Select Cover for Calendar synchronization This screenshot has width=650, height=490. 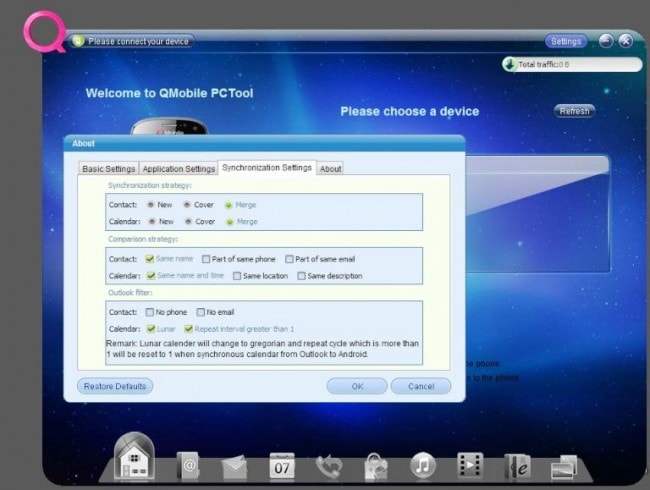click(x=188, y=221)
